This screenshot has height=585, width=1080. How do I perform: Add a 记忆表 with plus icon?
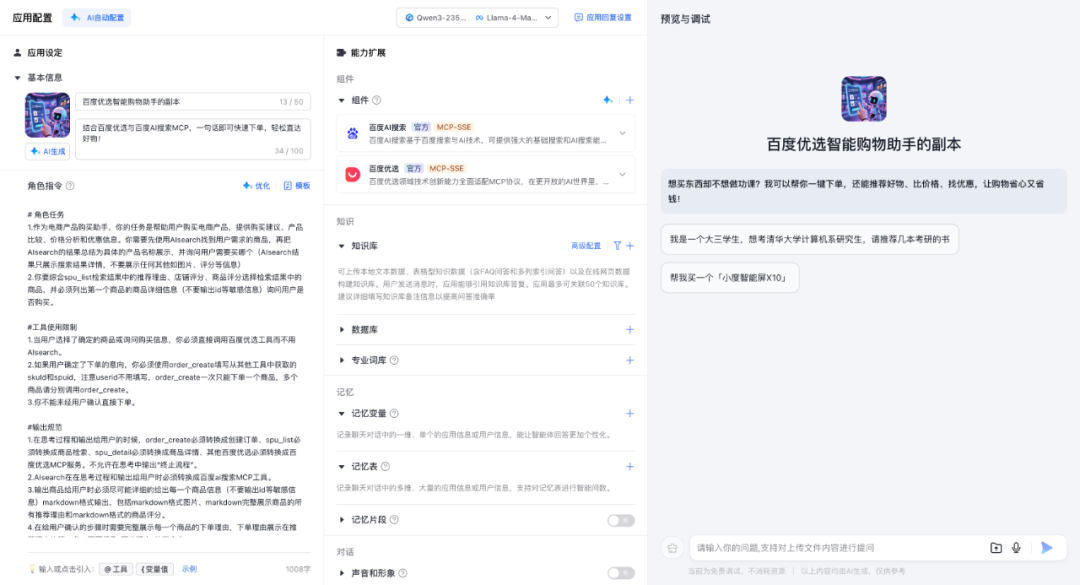click(x=630, y=466)
